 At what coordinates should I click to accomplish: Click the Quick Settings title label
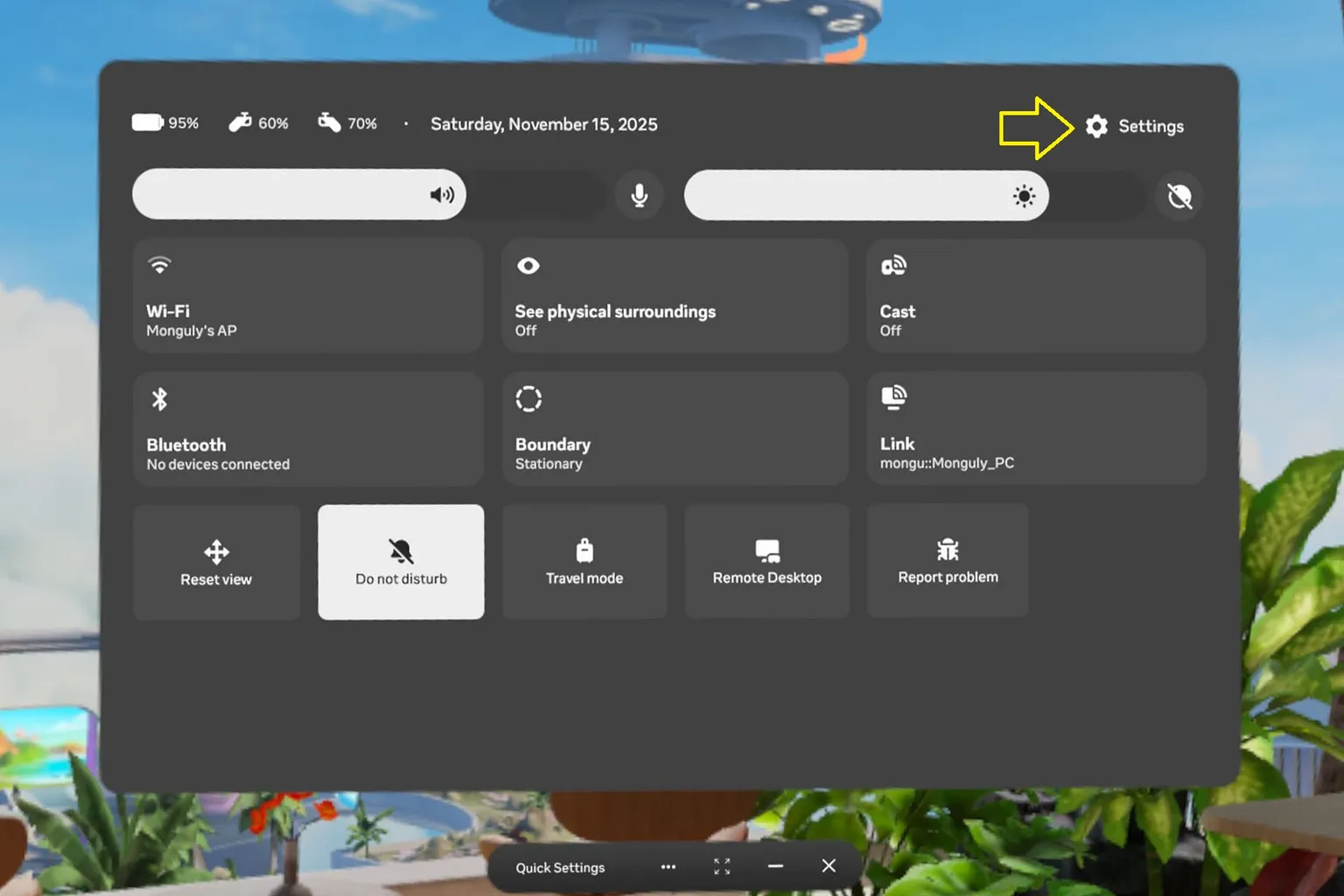tap(560, 867)
